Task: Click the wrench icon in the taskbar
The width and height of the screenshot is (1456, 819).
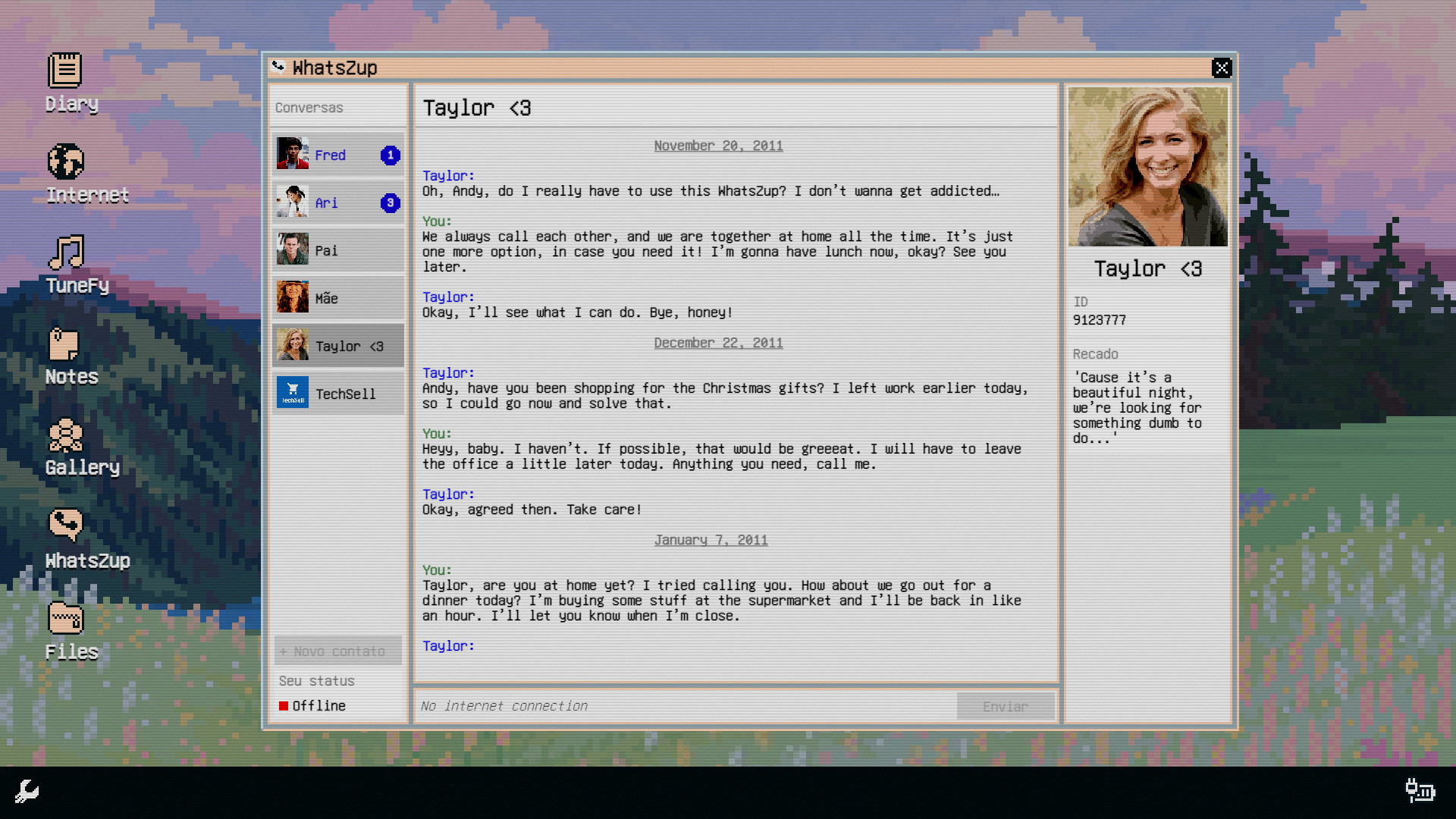Action: pyautogui.click(x=25, y=792)
